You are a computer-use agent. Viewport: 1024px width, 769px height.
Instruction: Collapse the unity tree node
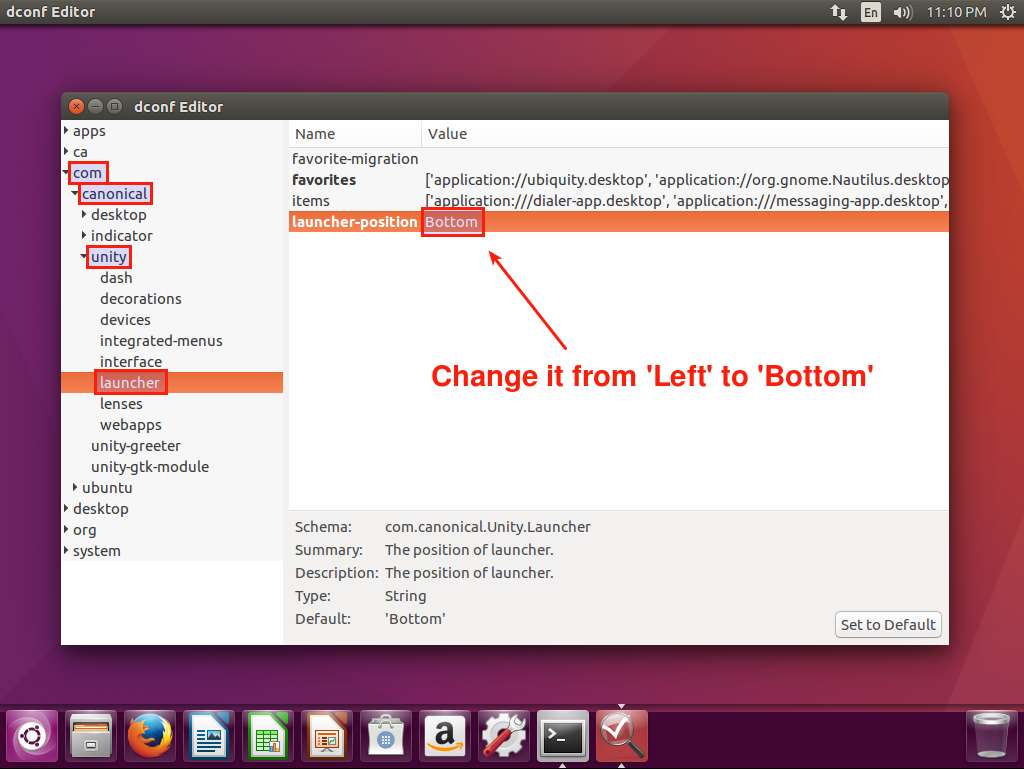click(x=84, y=257)
